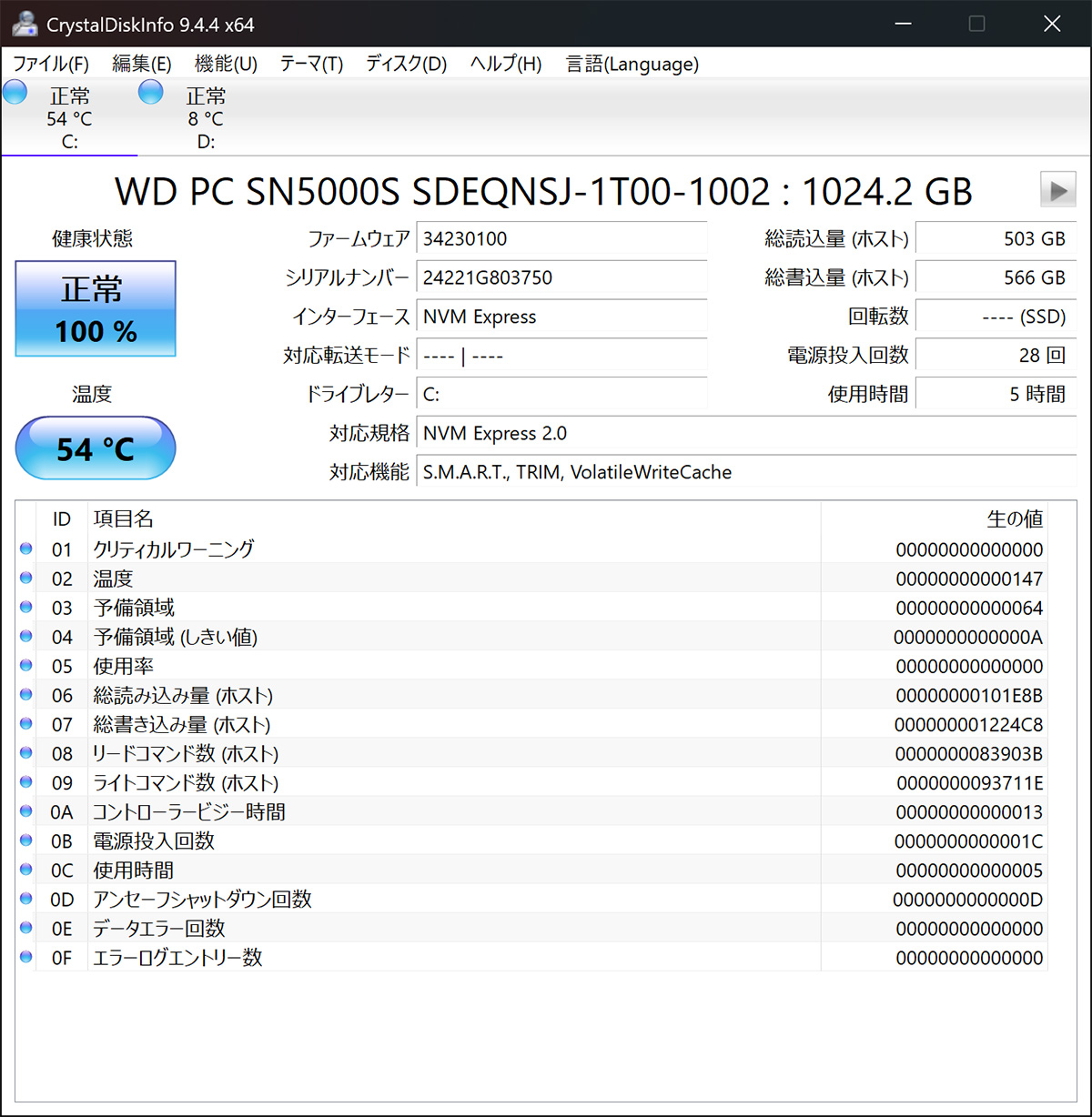Screen dimensions: 1092x1117
Task: Open the 編集(E) menu
Action: pos(141,64)
